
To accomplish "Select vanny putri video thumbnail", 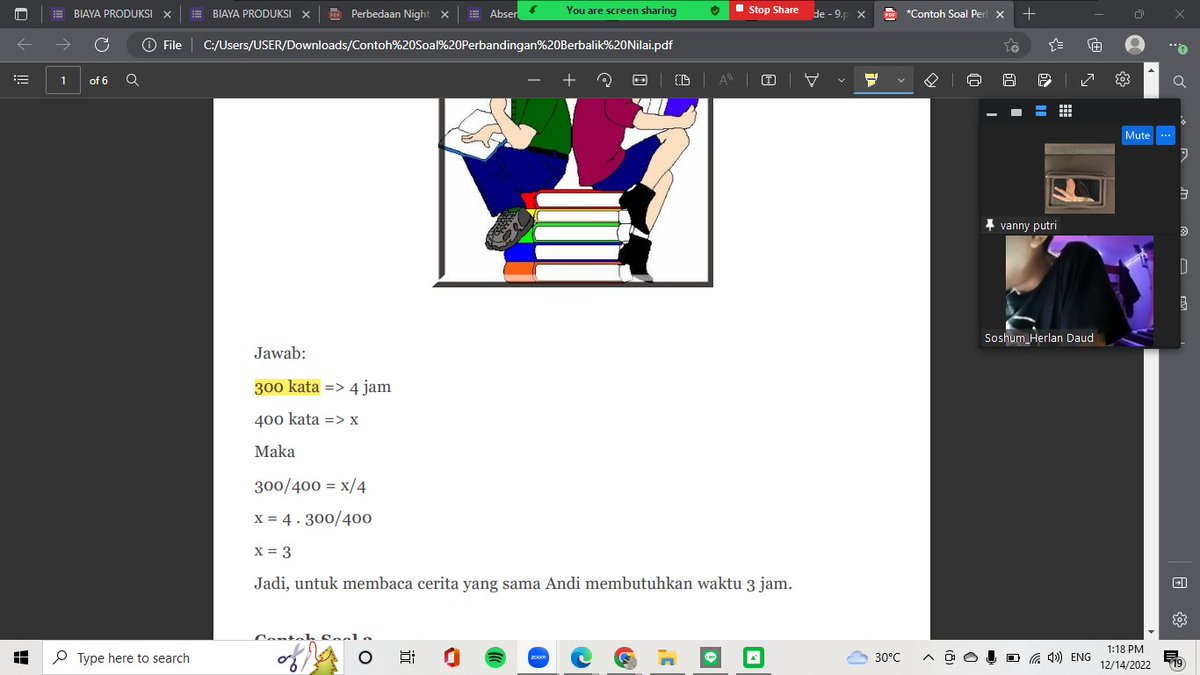I will tap(1079, 178).
